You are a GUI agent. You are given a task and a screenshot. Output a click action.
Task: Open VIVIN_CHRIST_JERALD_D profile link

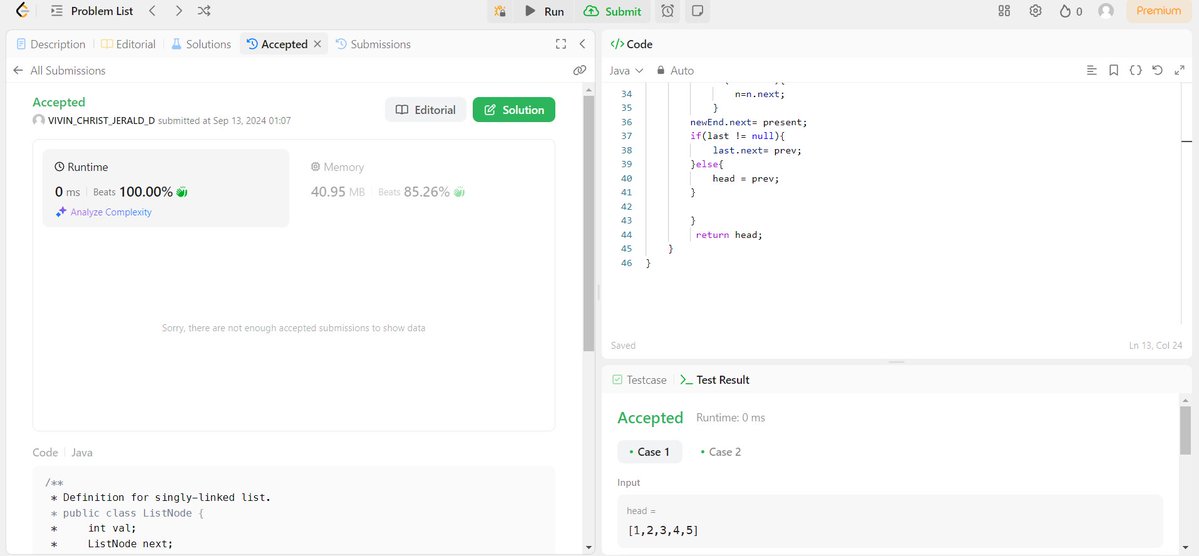pos(101,121)
